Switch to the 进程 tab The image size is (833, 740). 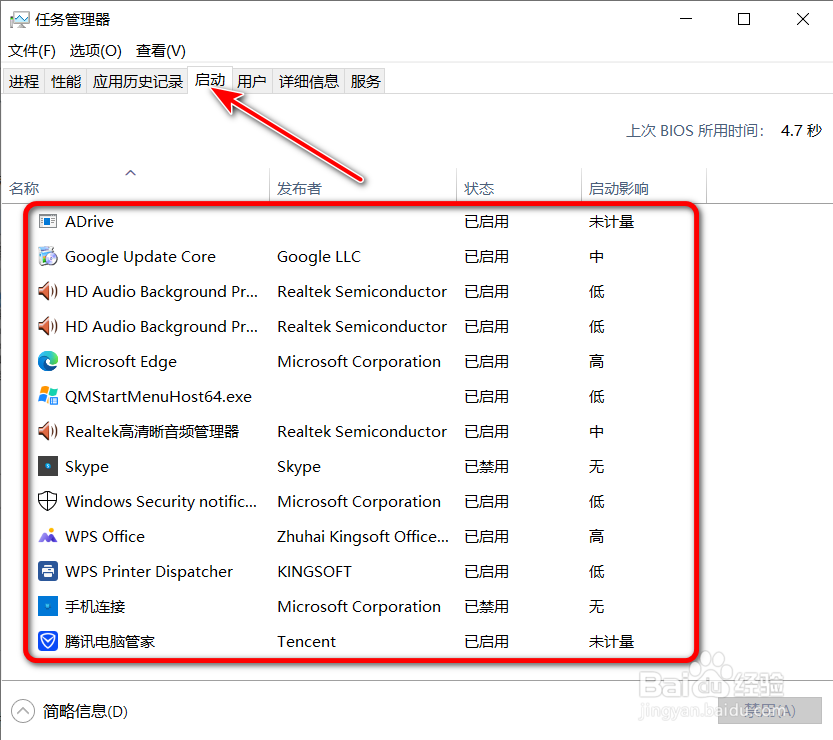[x=24, y=80]
